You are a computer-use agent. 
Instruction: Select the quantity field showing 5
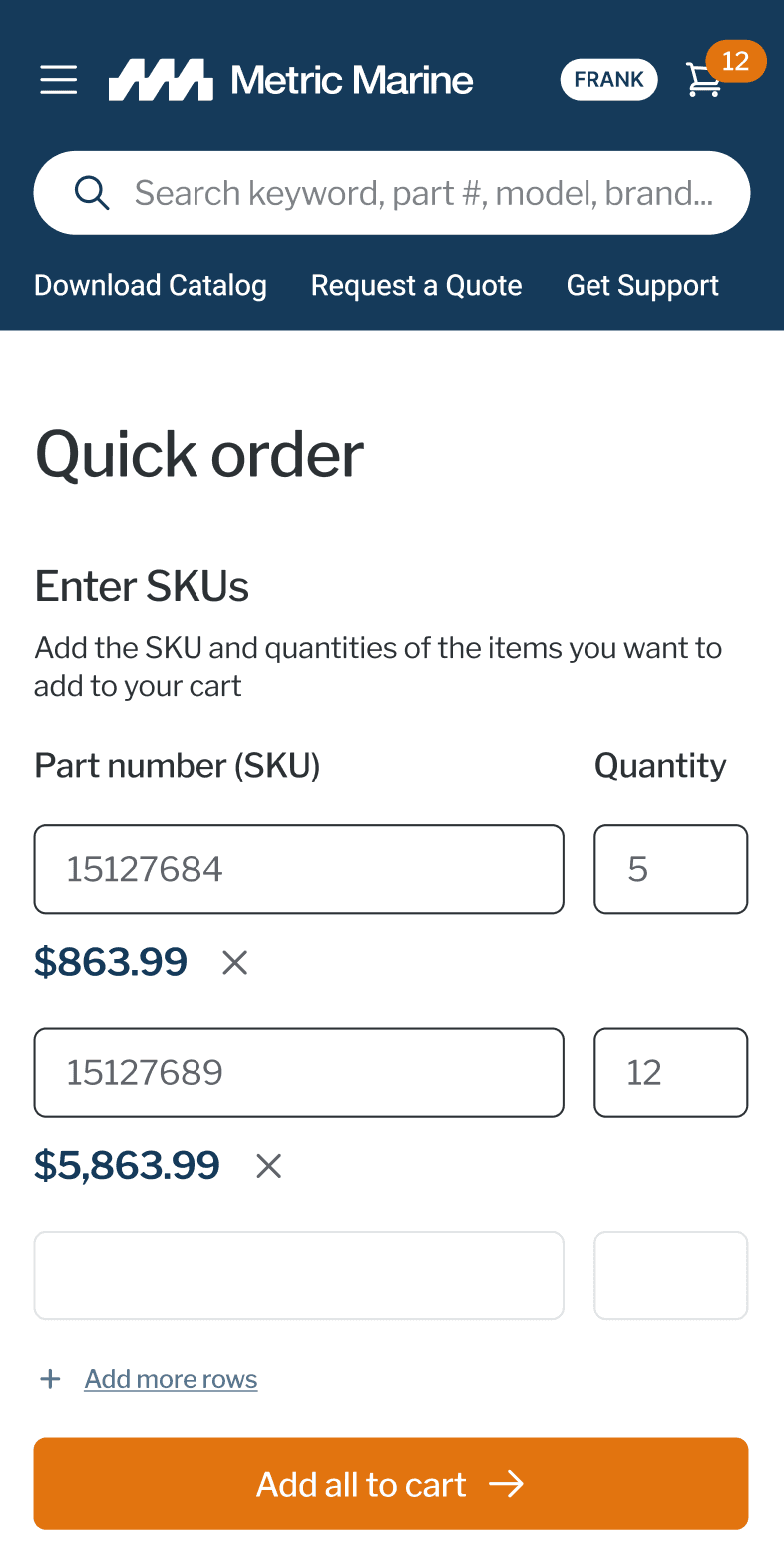pyautogui.click(x=670, y=869)
